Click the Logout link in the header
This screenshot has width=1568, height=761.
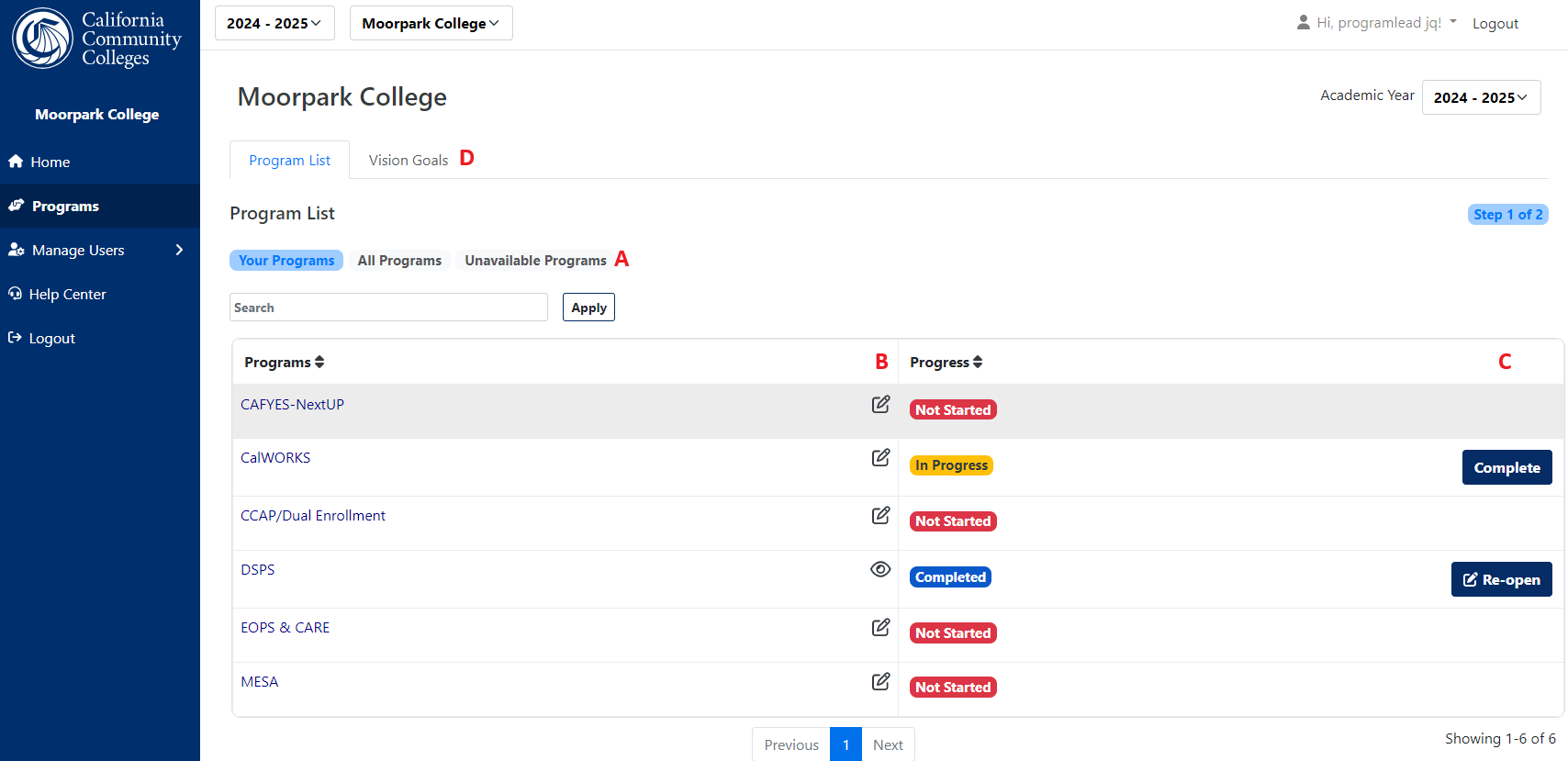(x=1495, y=24)
